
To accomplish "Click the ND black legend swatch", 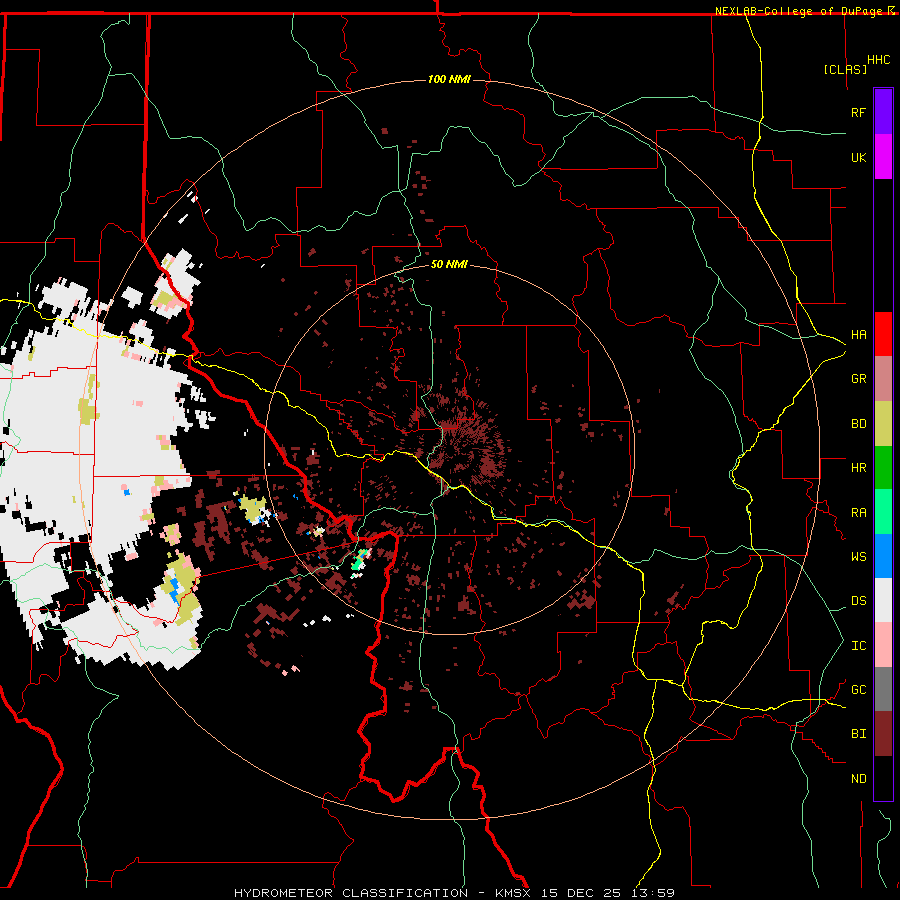I will pos(883,778).
